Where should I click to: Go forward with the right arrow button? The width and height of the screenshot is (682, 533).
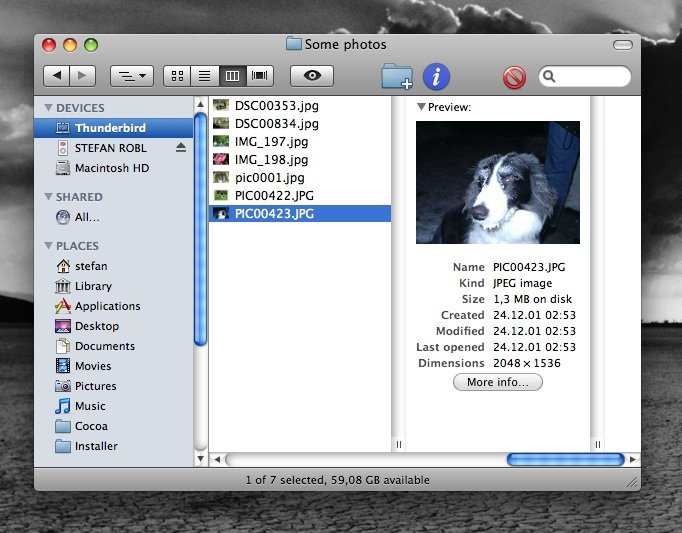click(x=83, y=76)
